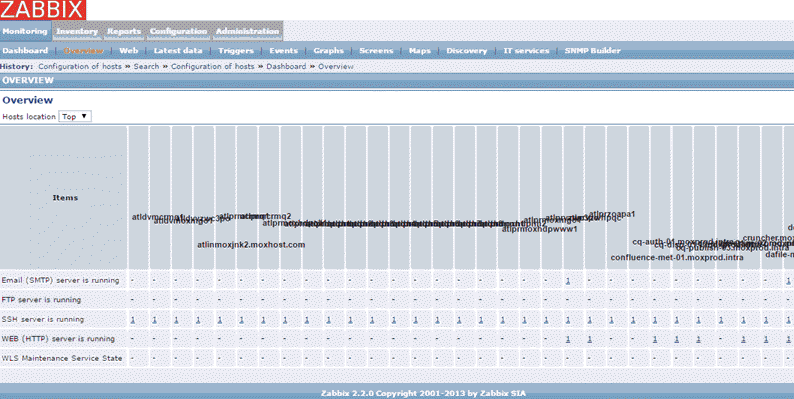
Task: Open SNMP Builder
Action: (x=592, y=51)
